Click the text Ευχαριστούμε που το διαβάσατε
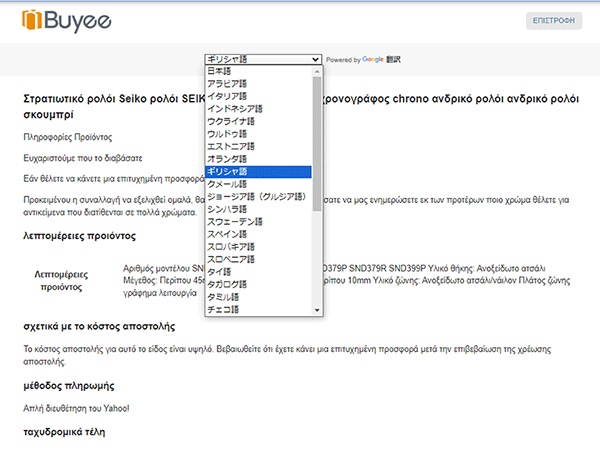The image size is (600, 453). coord(83,158)
